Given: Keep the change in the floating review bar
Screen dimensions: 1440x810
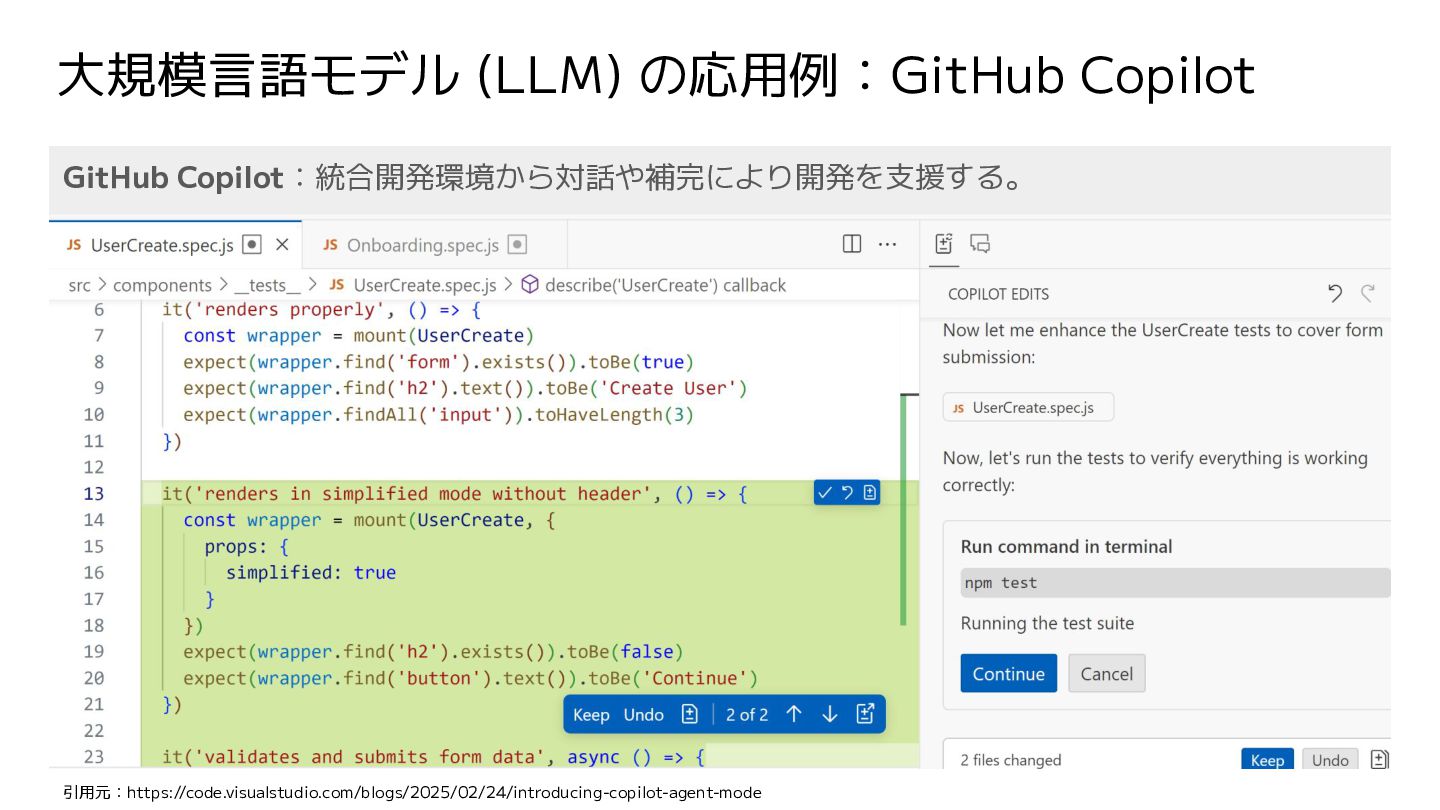Looking at the screenshot, I should click(x=591, y=715).
